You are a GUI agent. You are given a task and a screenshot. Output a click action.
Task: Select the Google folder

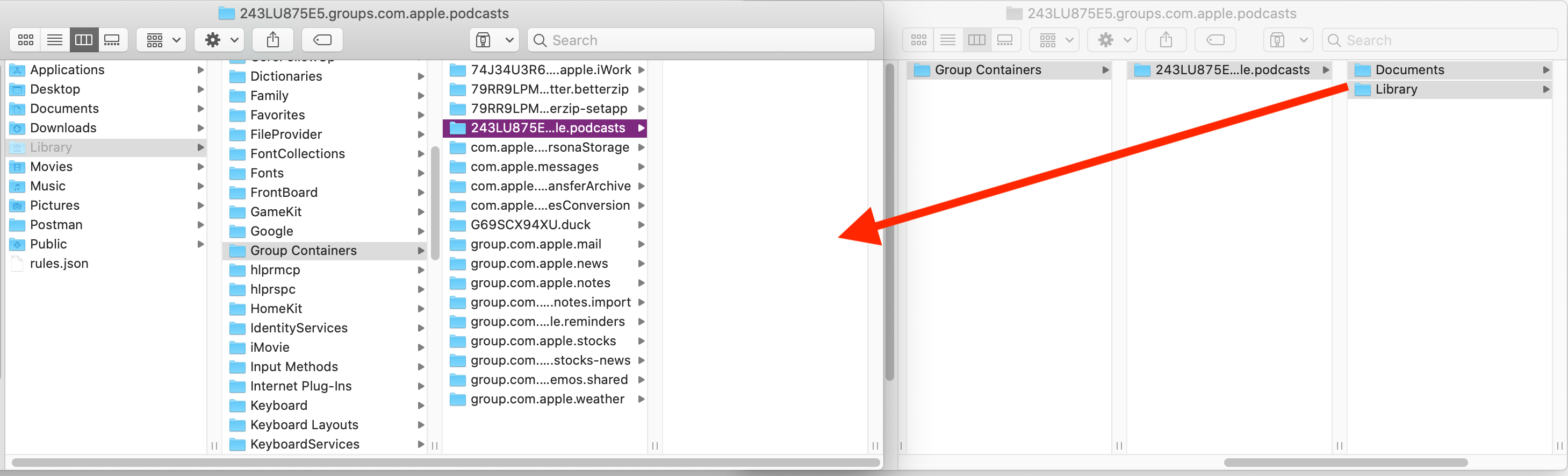pyautogui.click(x=326, y=231)
